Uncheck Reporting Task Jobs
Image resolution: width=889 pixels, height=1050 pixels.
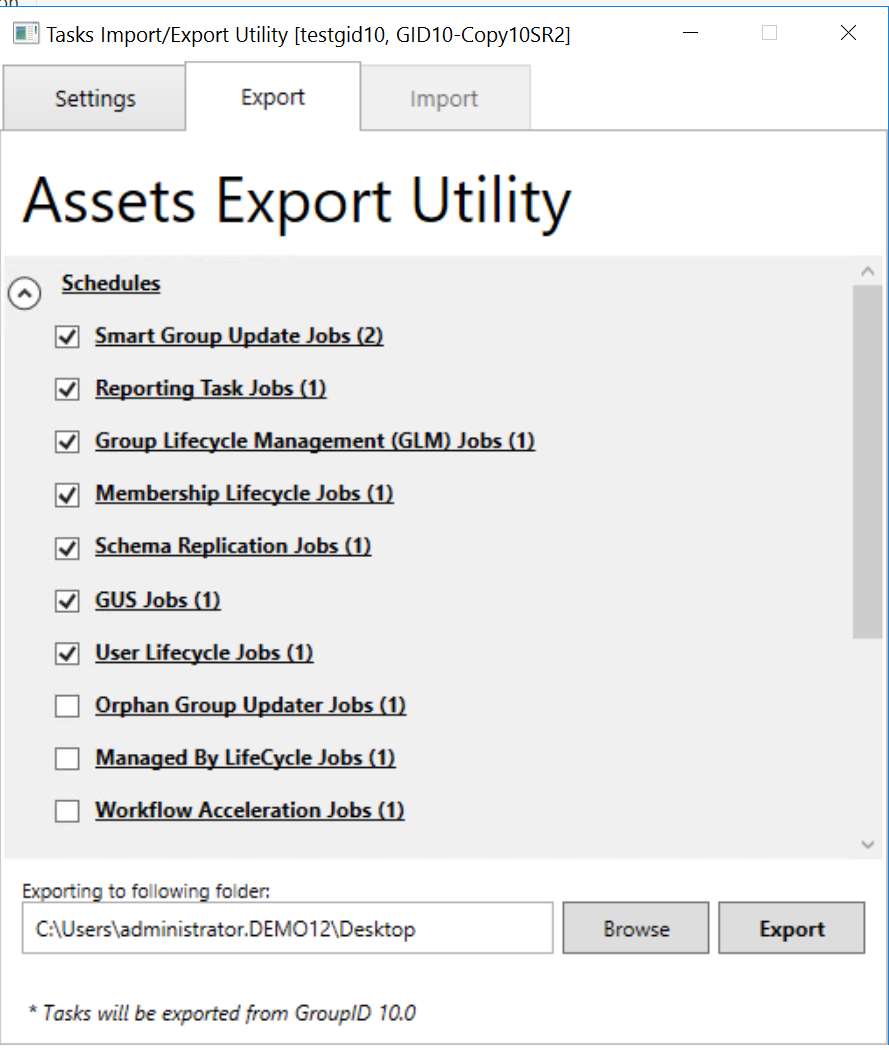[x=67, y=389]
